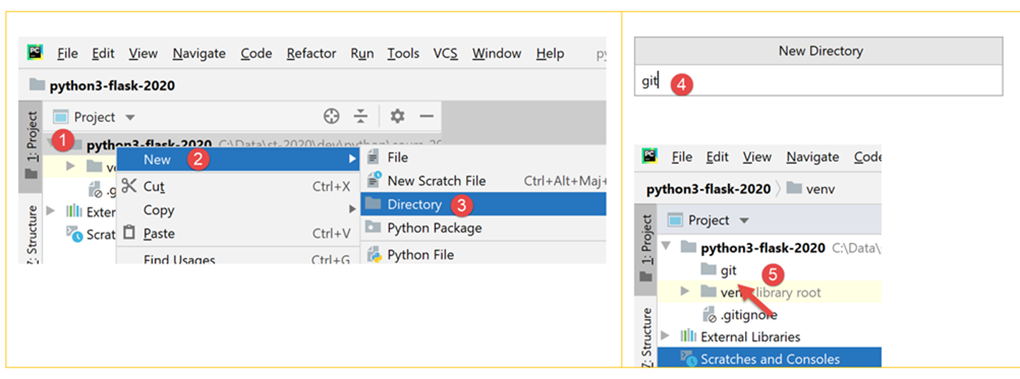Click the PyCharm logo in left window
The width and height of the screenshot is (1020, 379).
point(34,53)
